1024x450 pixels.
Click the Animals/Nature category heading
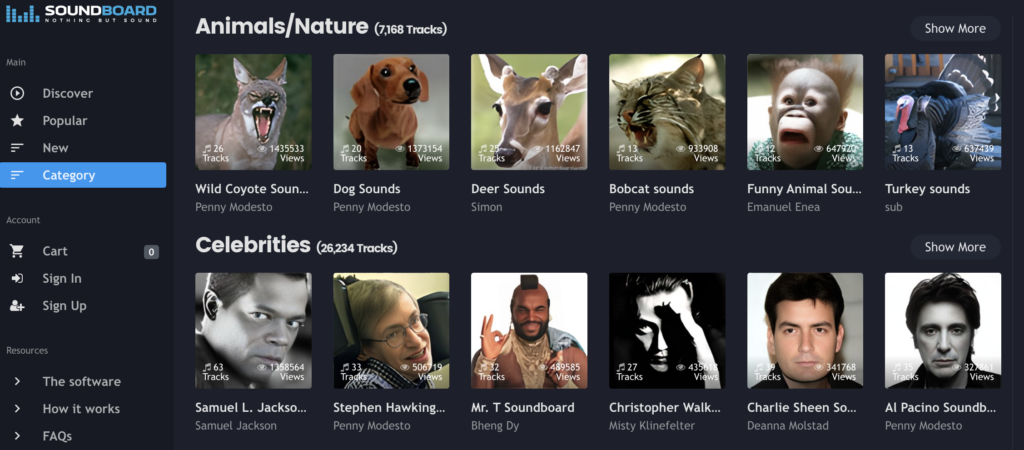click(282, 27)
